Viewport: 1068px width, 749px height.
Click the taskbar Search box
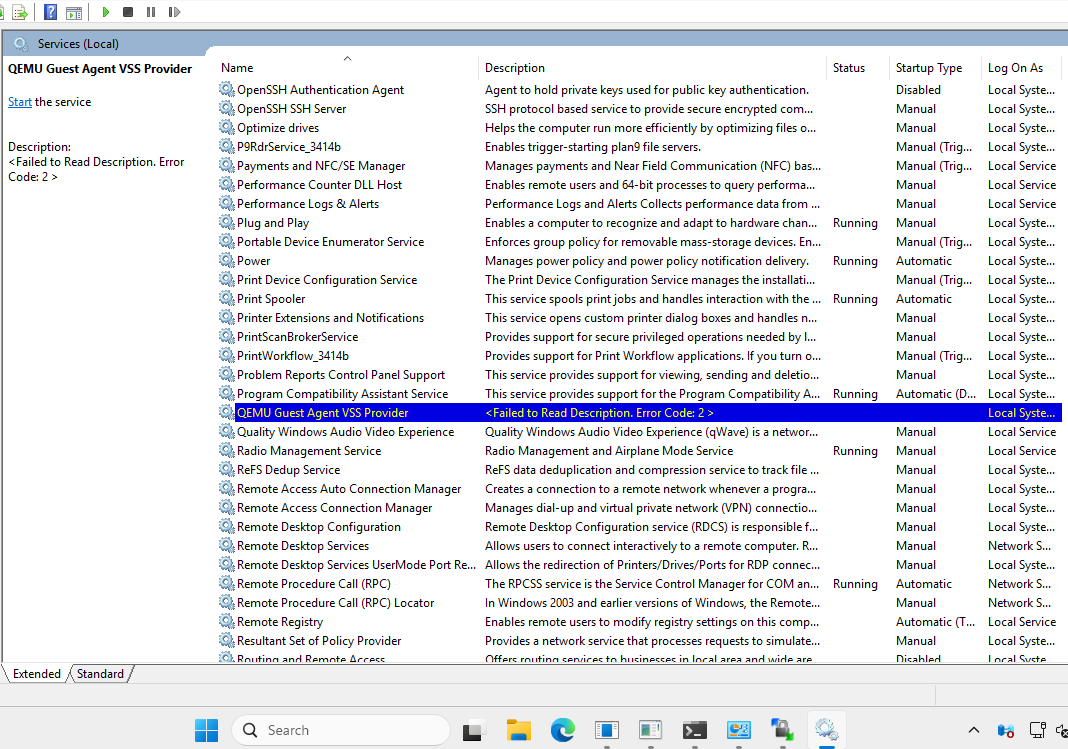point(341,730)
